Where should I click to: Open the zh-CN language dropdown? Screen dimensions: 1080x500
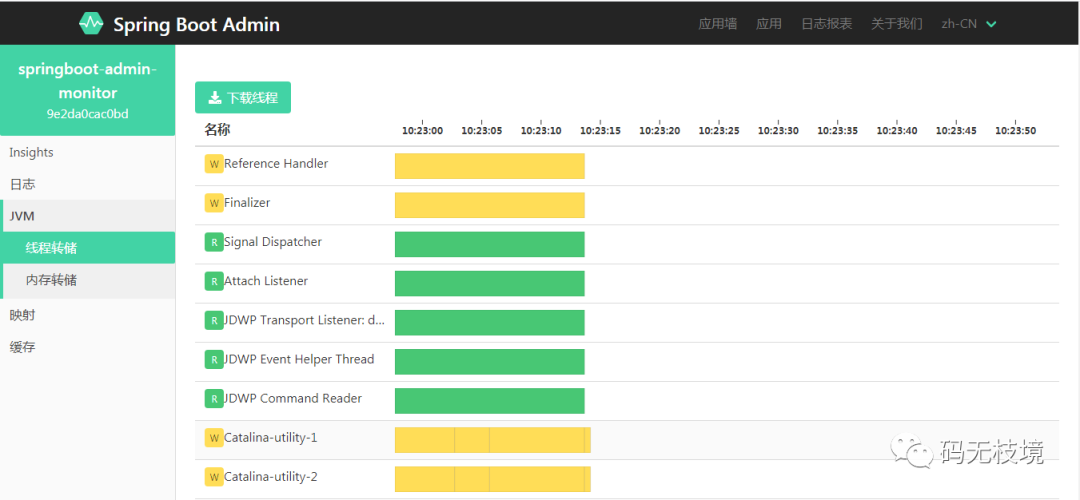968,24
